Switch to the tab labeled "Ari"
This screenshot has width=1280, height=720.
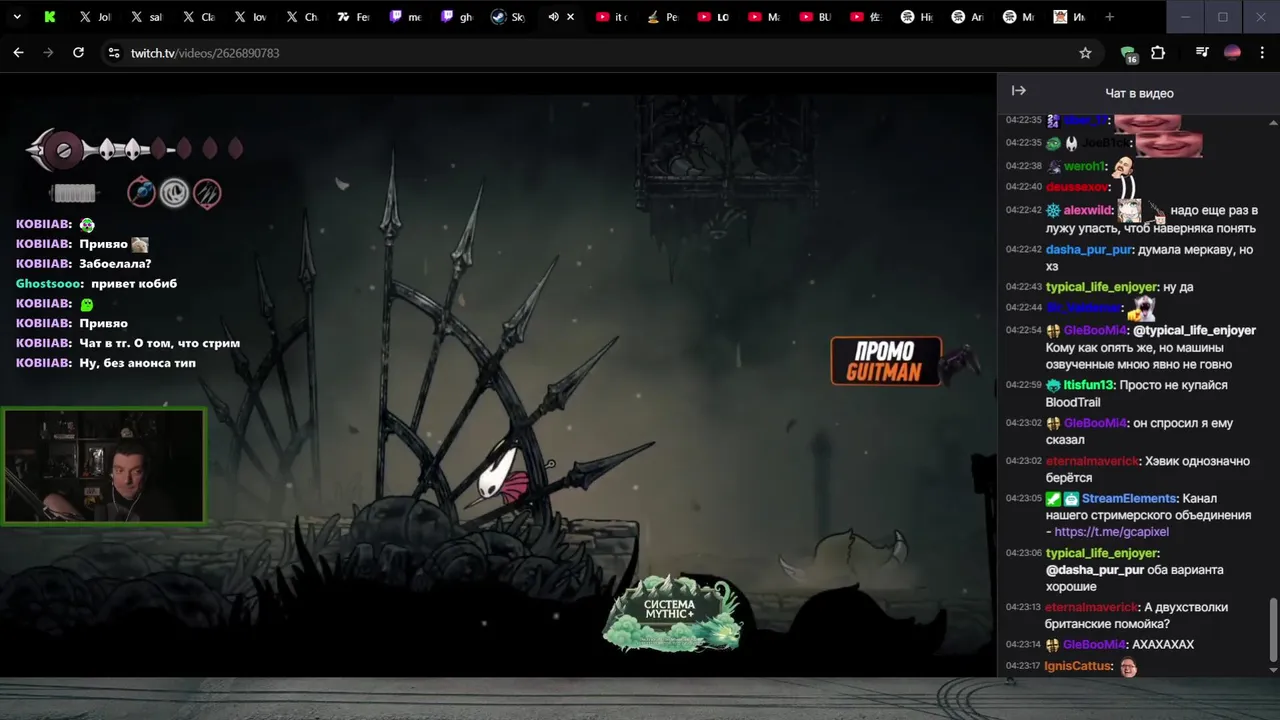[969, 17]
